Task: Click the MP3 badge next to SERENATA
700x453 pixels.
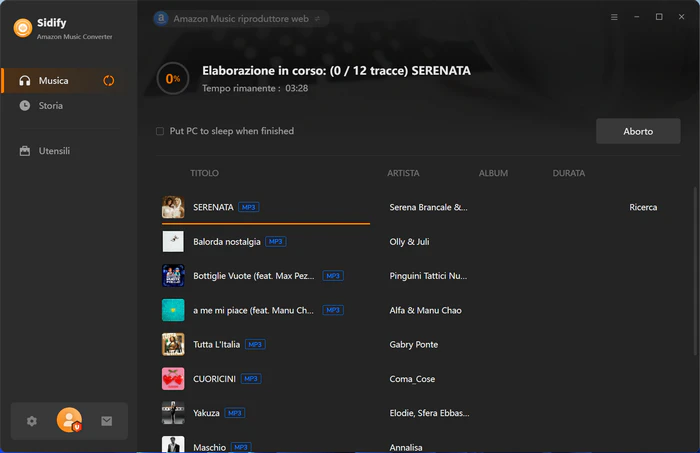Action: coord(249,207)
